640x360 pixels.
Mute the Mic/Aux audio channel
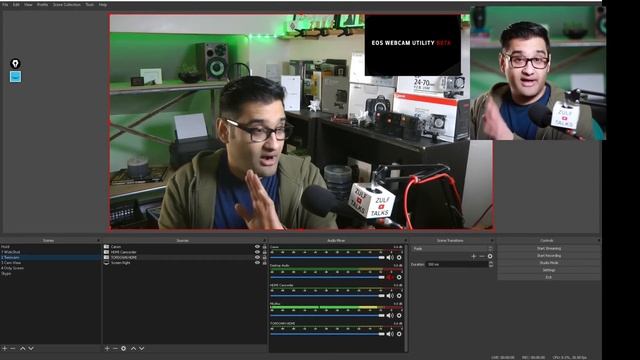[390, 316]
